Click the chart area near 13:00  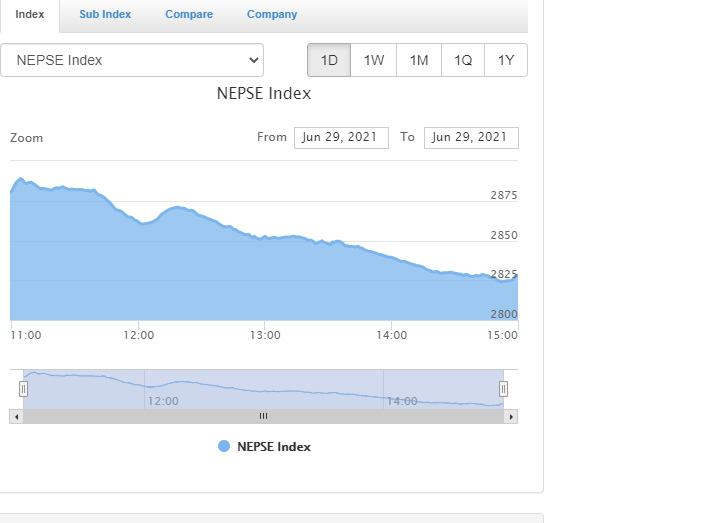264,280
